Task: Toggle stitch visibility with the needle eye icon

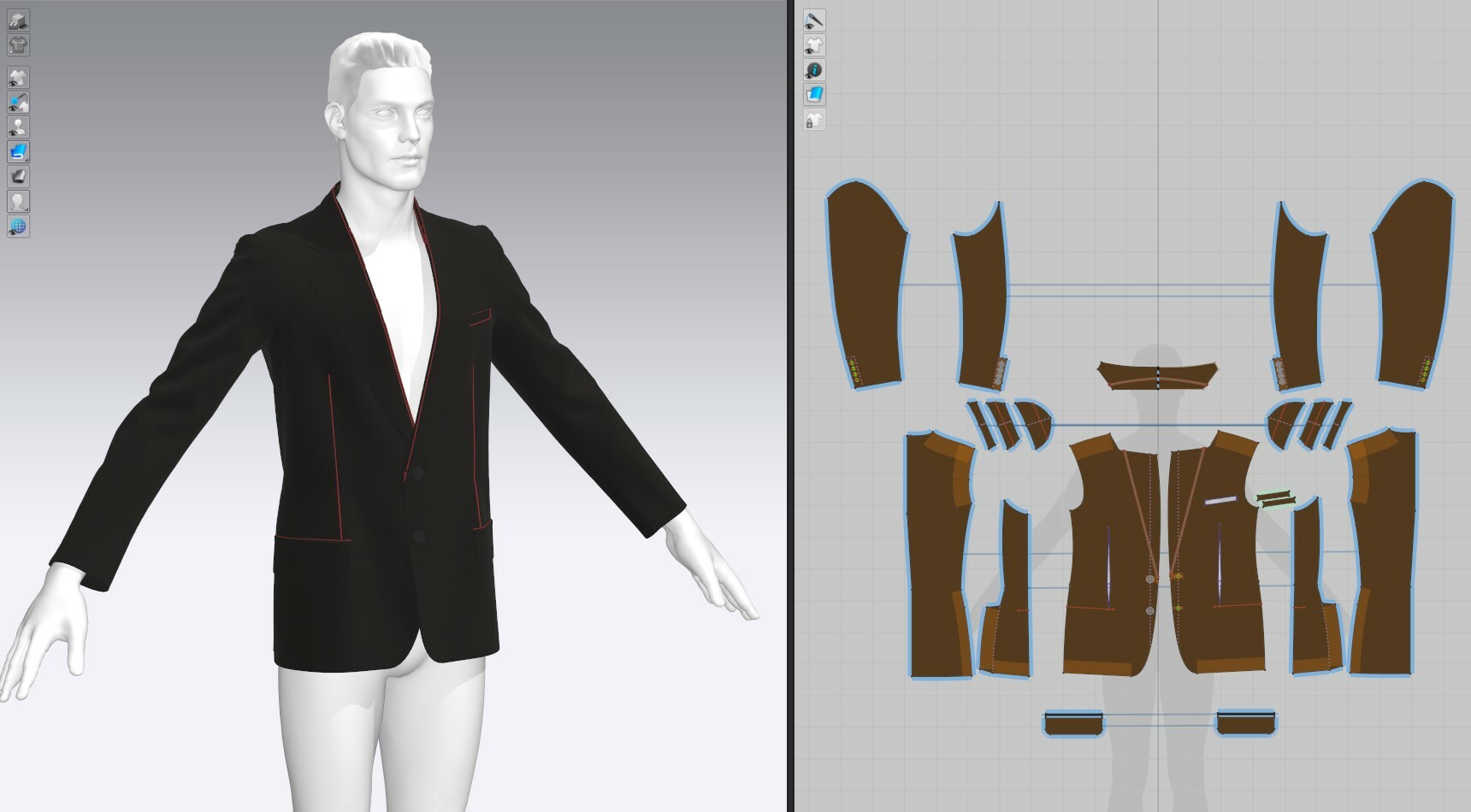Action: click(814, 18)
